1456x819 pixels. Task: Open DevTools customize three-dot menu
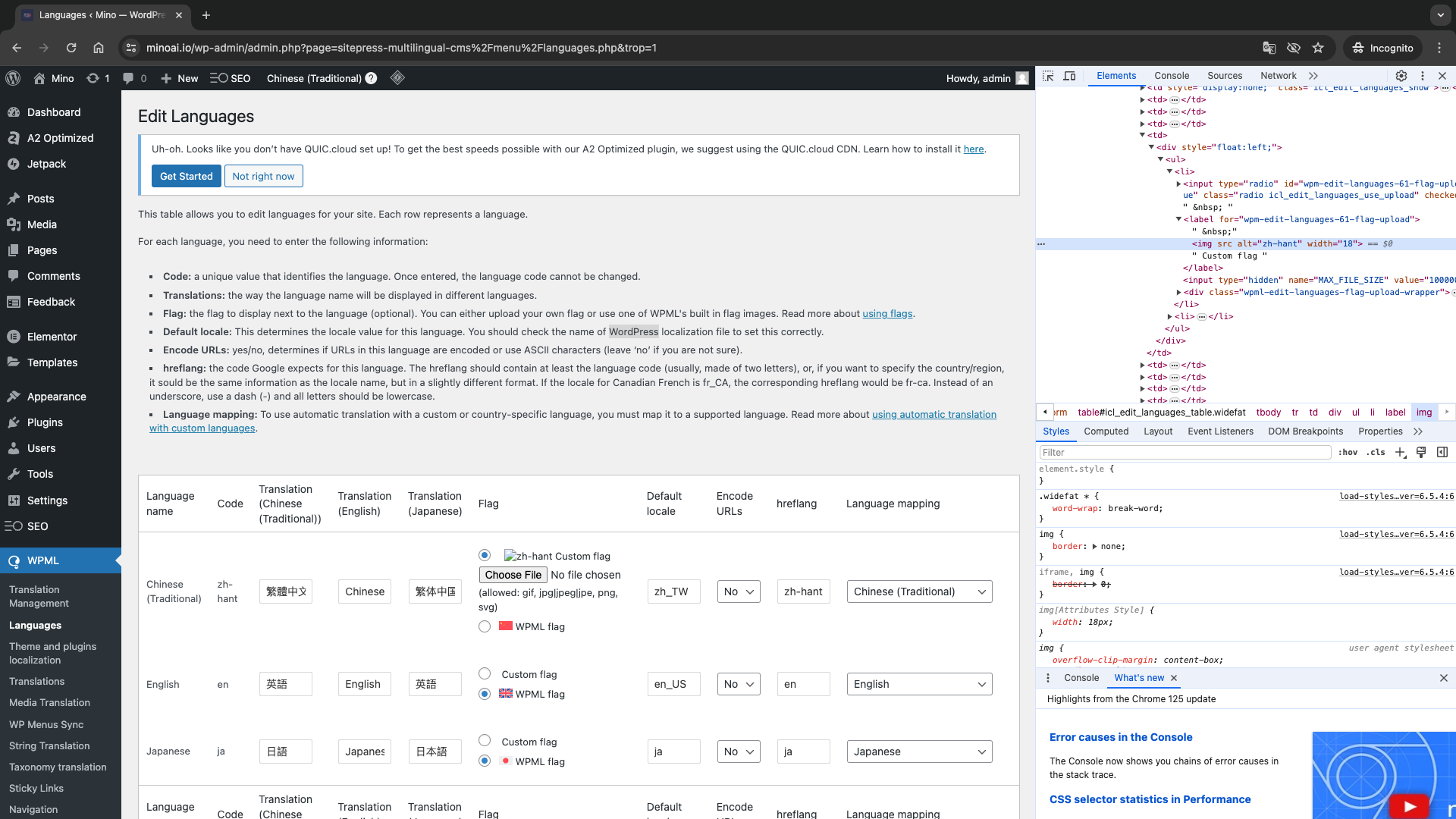click(x=1423, y=76)
